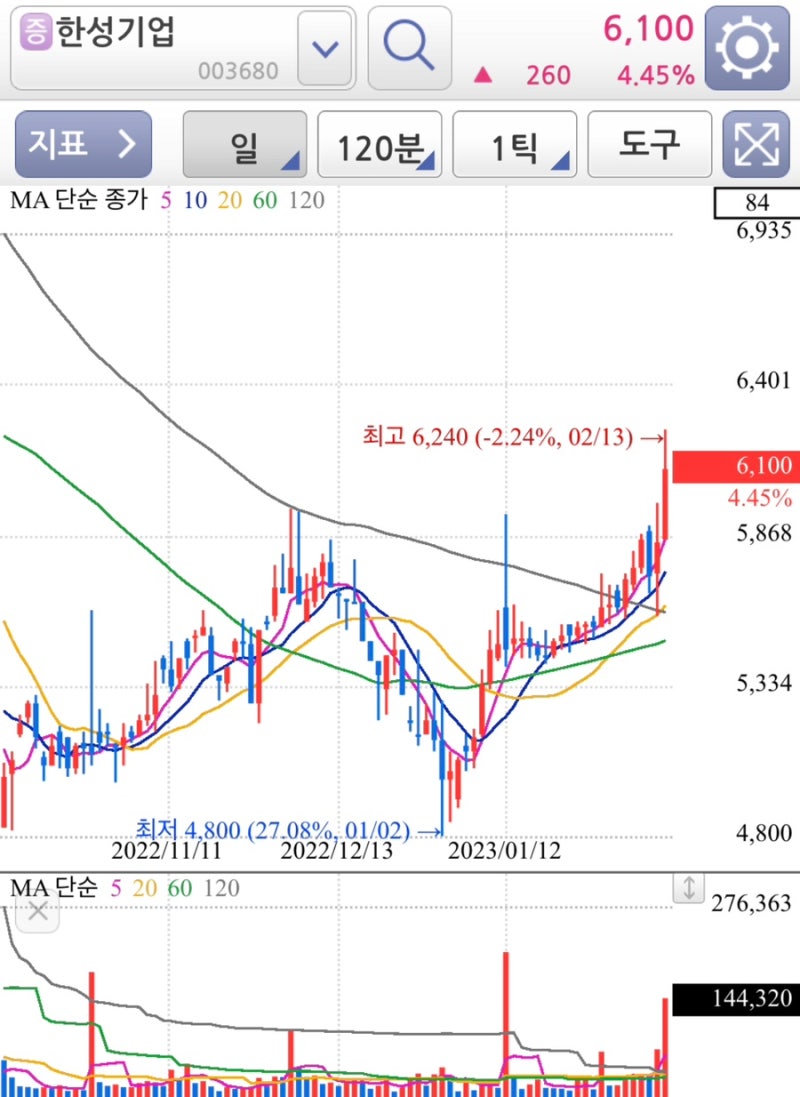Image resolution: width=800 pixels, height=1097 pixels.
Task: Open the stock name dropdown chevron
Action: [325, 48]
